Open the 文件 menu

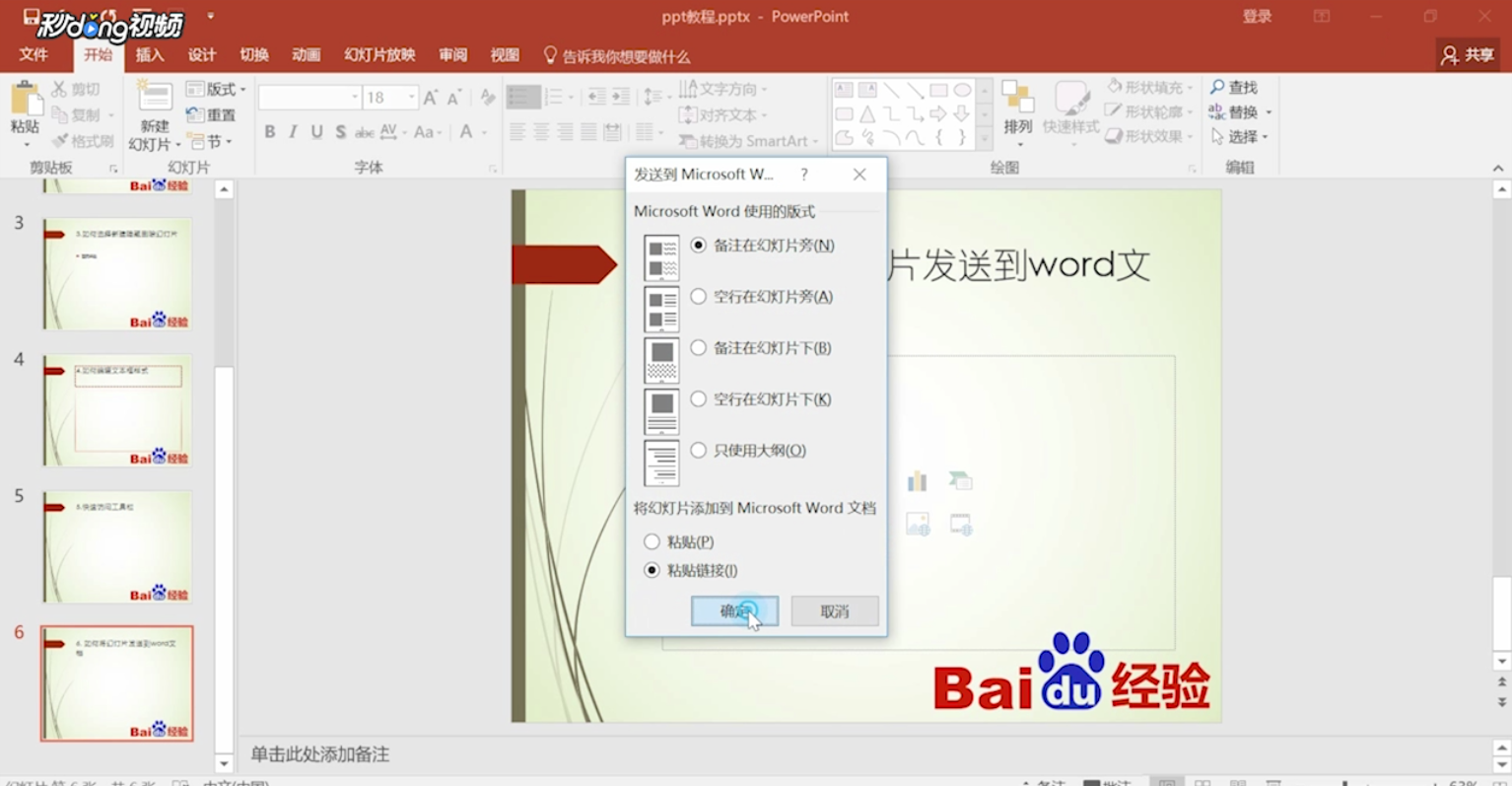point(34,55)
